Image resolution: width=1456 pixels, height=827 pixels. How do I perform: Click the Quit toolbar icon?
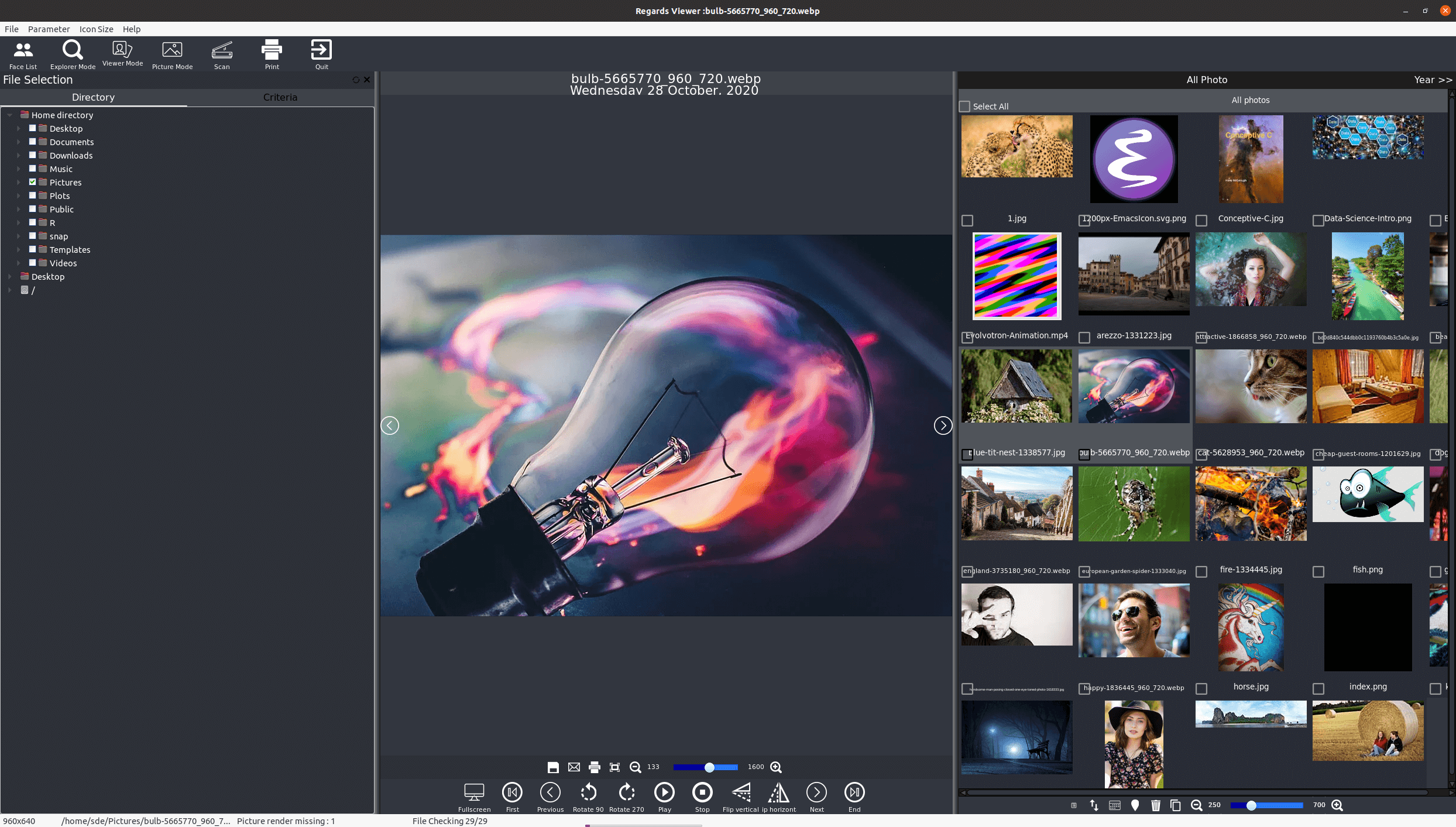321,55
